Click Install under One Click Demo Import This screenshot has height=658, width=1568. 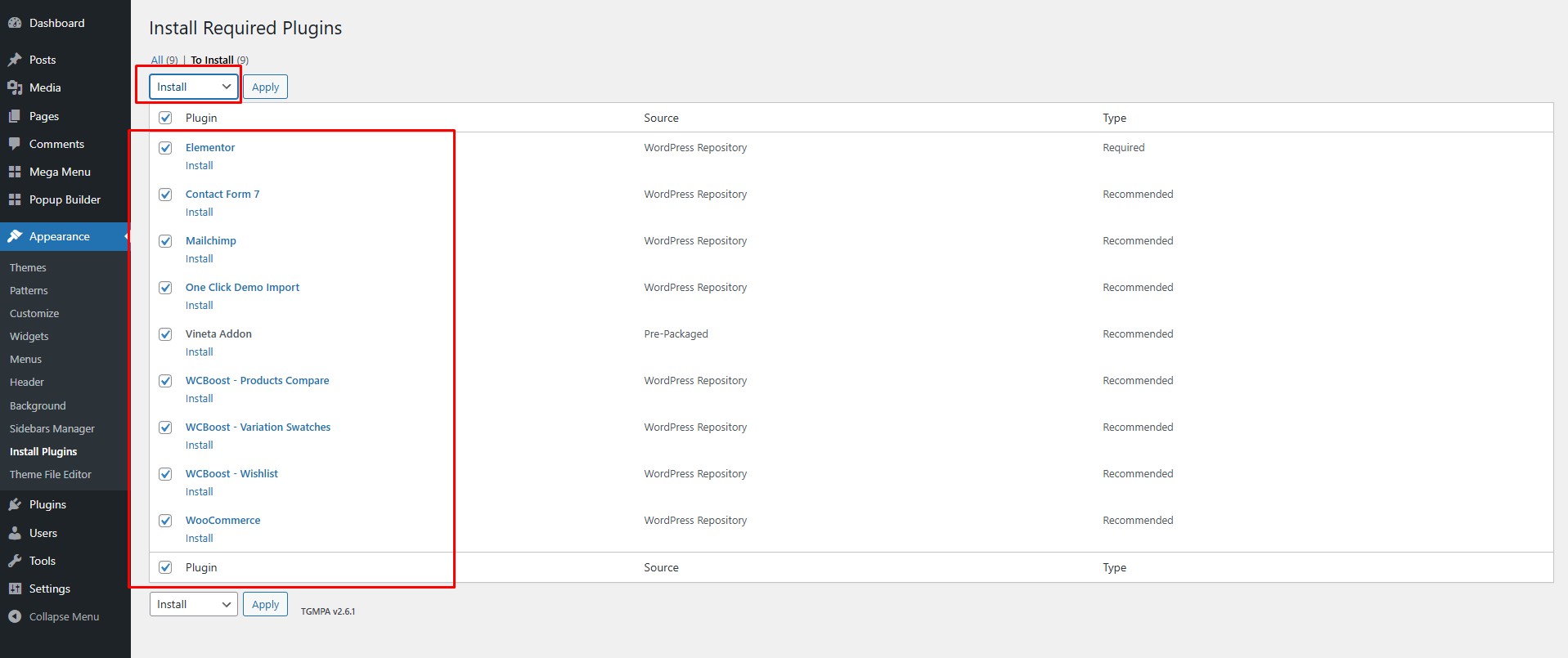tap(200, 305)
